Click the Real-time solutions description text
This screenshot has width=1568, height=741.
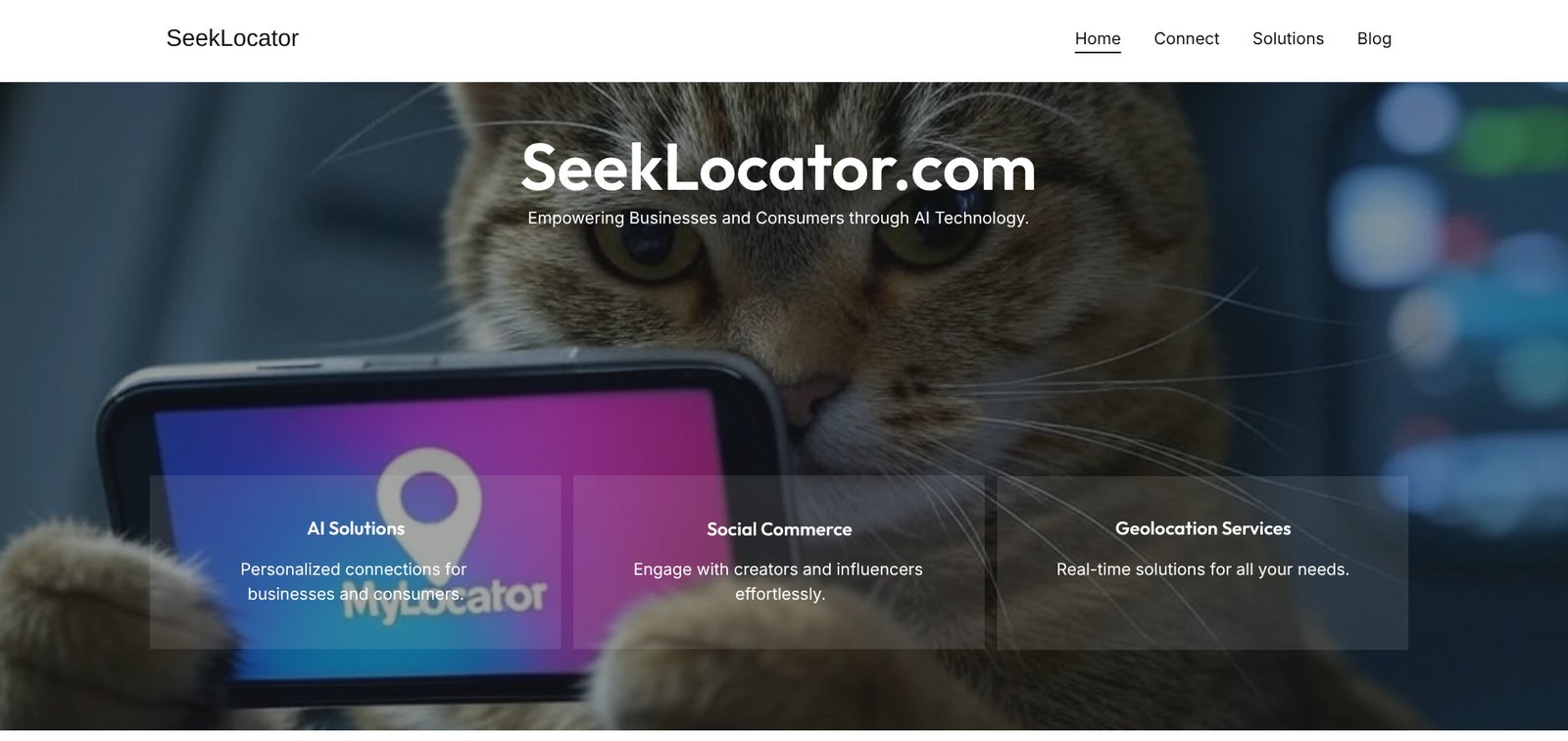click(1202, 569)
